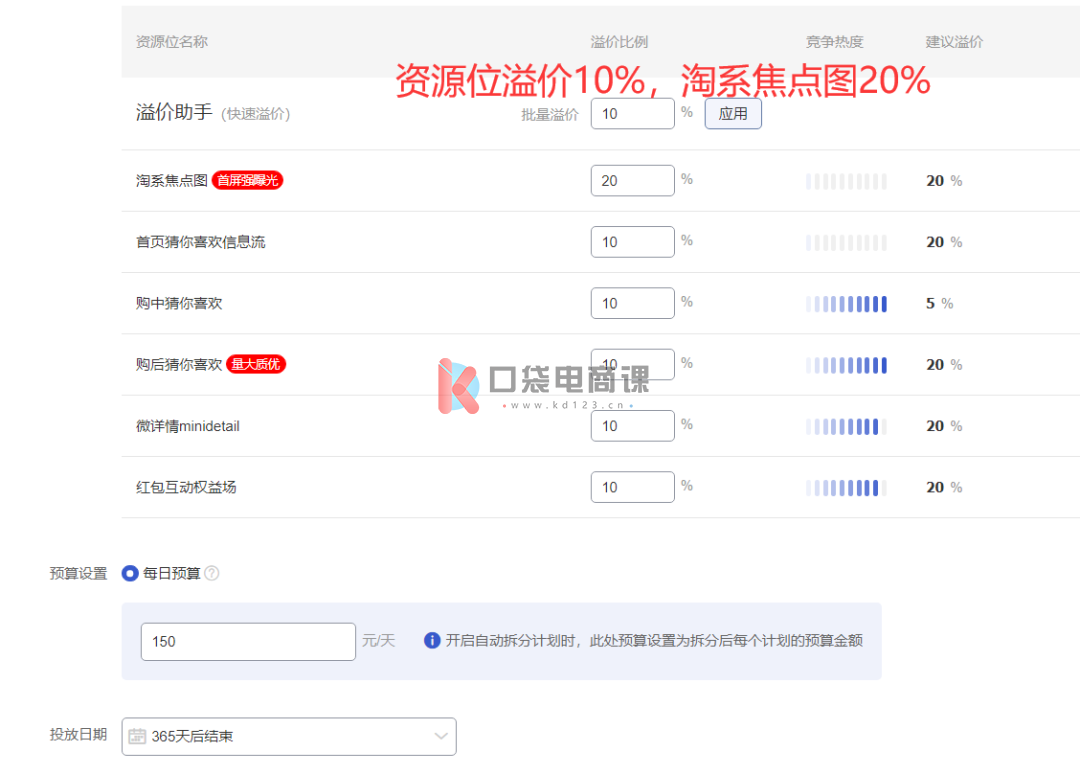This screenshot has height=774, width=1080.
Task: Click suggested premium 20% for 淘系焦点图
Action: [943, 181]
